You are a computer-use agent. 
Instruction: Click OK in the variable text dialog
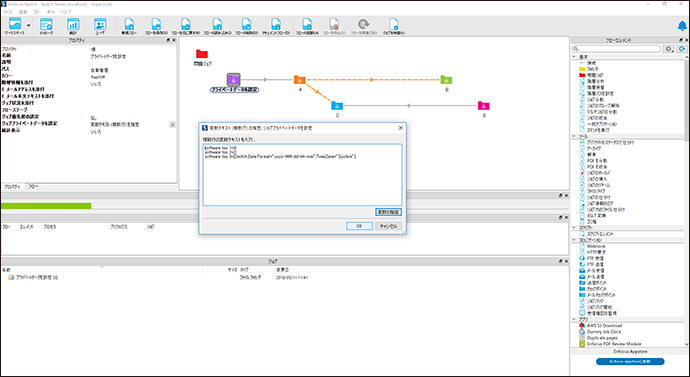(x=359, y=226)
